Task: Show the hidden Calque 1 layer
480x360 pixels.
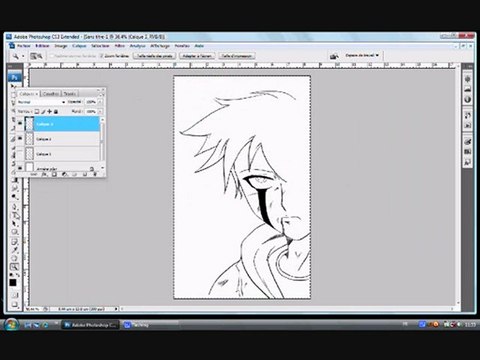Action: (20, 154)
